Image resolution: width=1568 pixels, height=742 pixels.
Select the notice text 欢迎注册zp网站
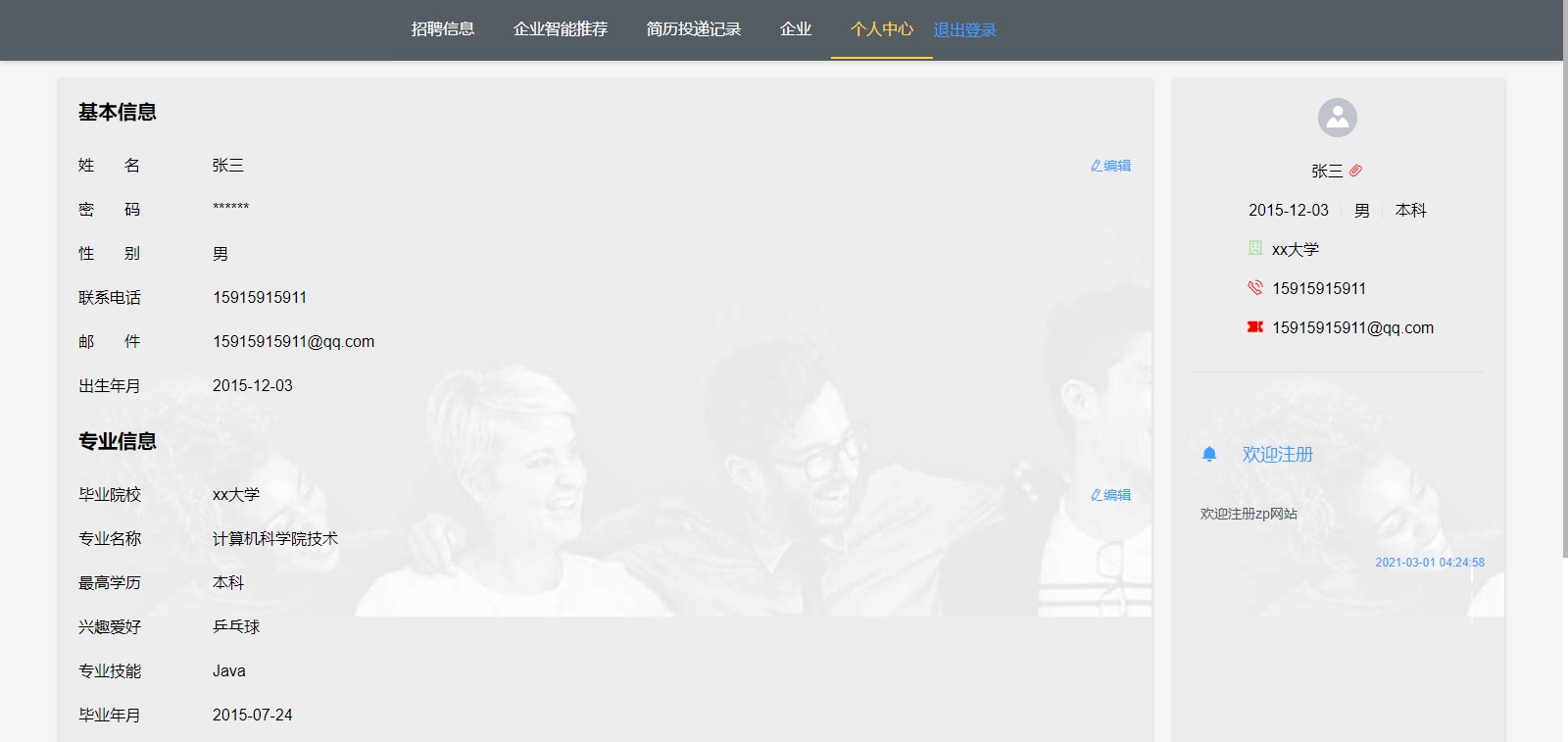(1249, 514)
